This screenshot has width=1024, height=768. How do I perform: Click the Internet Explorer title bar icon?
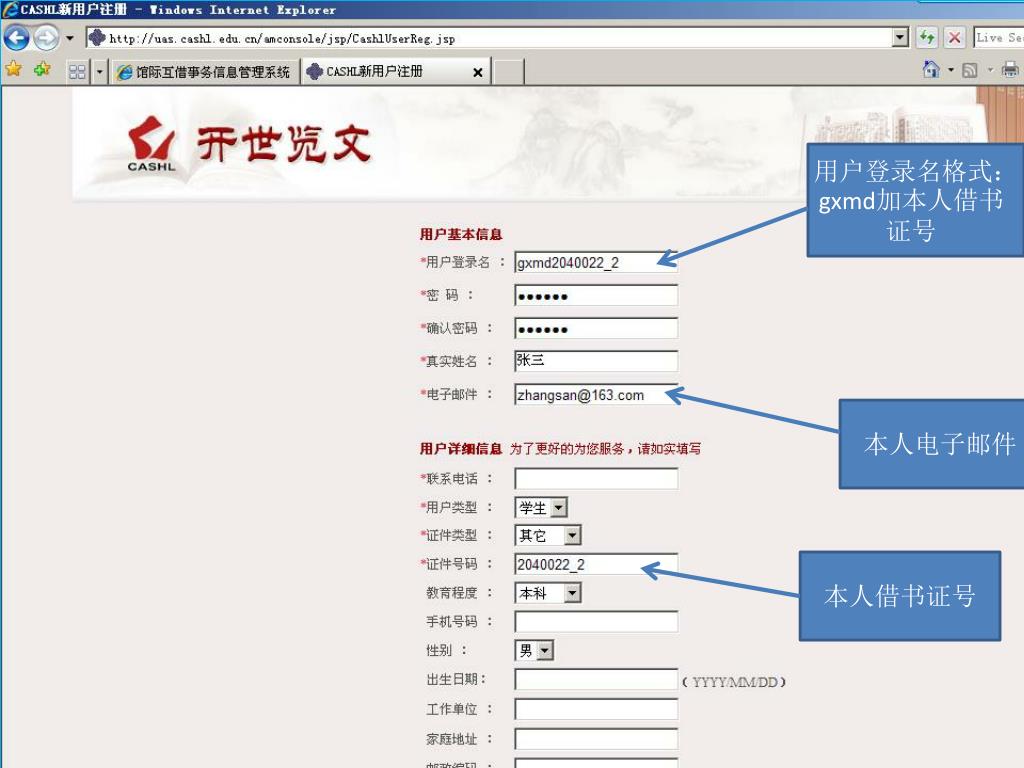click(x=10, y=9)
